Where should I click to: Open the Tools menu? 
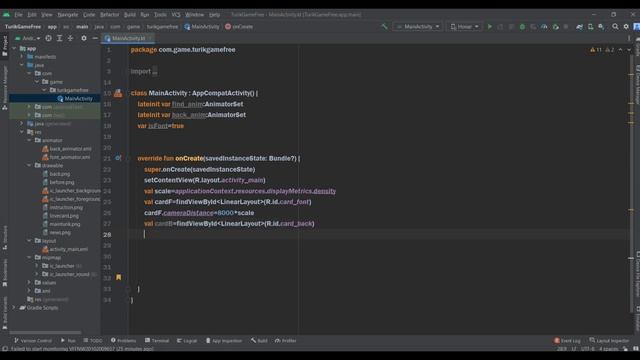tap(160, 15)
